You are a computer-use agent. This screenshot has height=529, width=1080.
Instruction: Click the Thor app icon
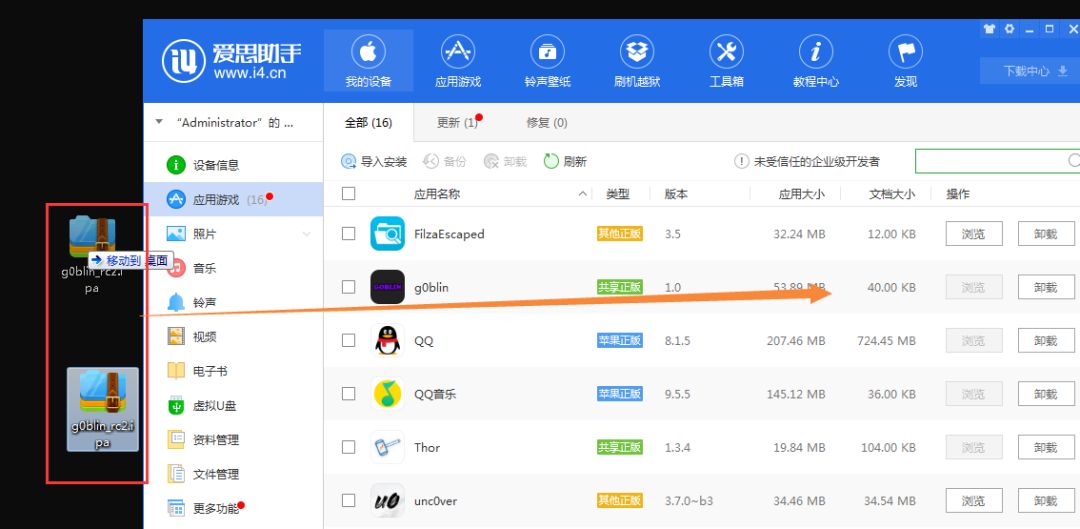coord(388,447)
